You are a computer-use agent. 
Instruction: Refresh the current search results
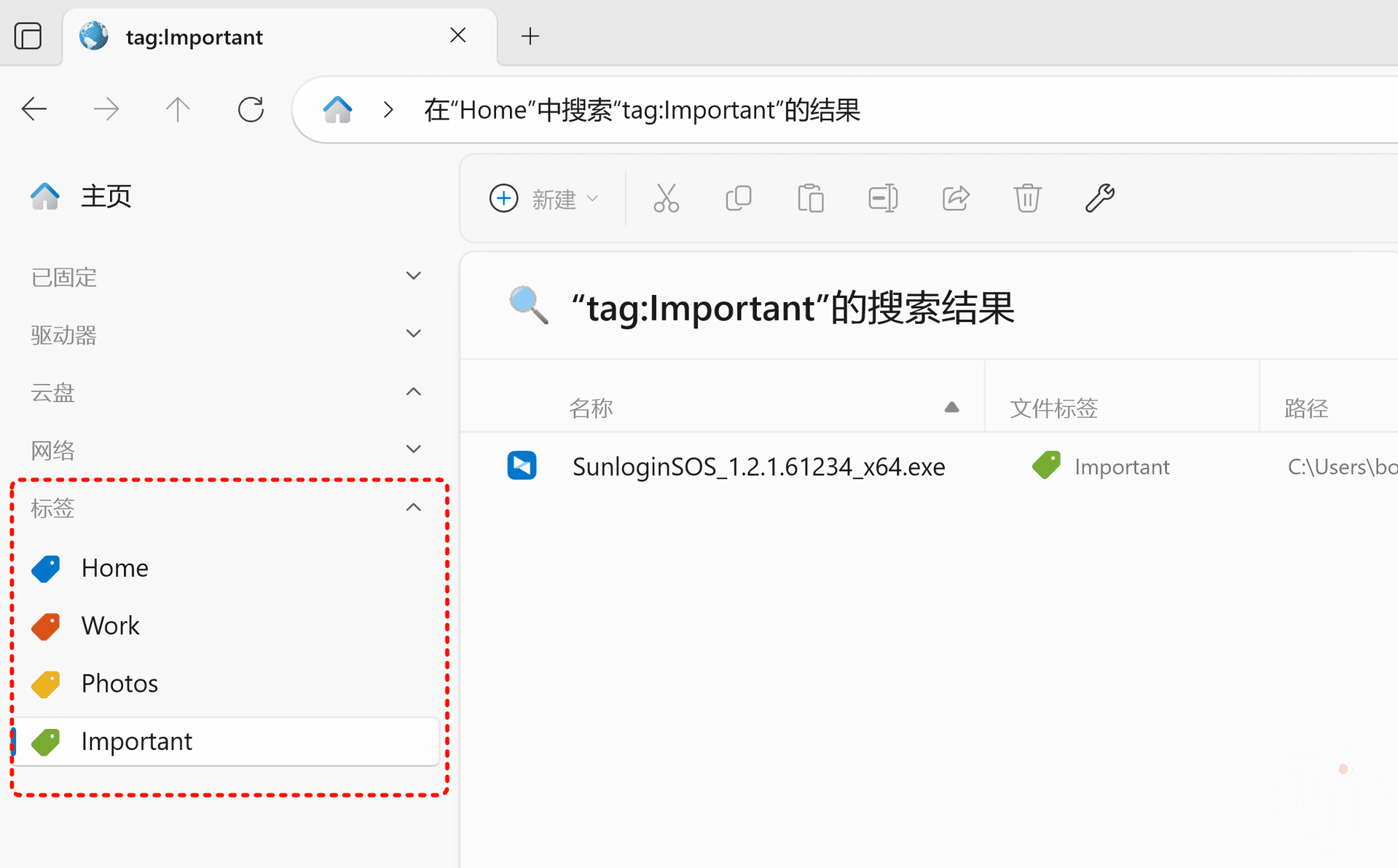tap(251, 110)
